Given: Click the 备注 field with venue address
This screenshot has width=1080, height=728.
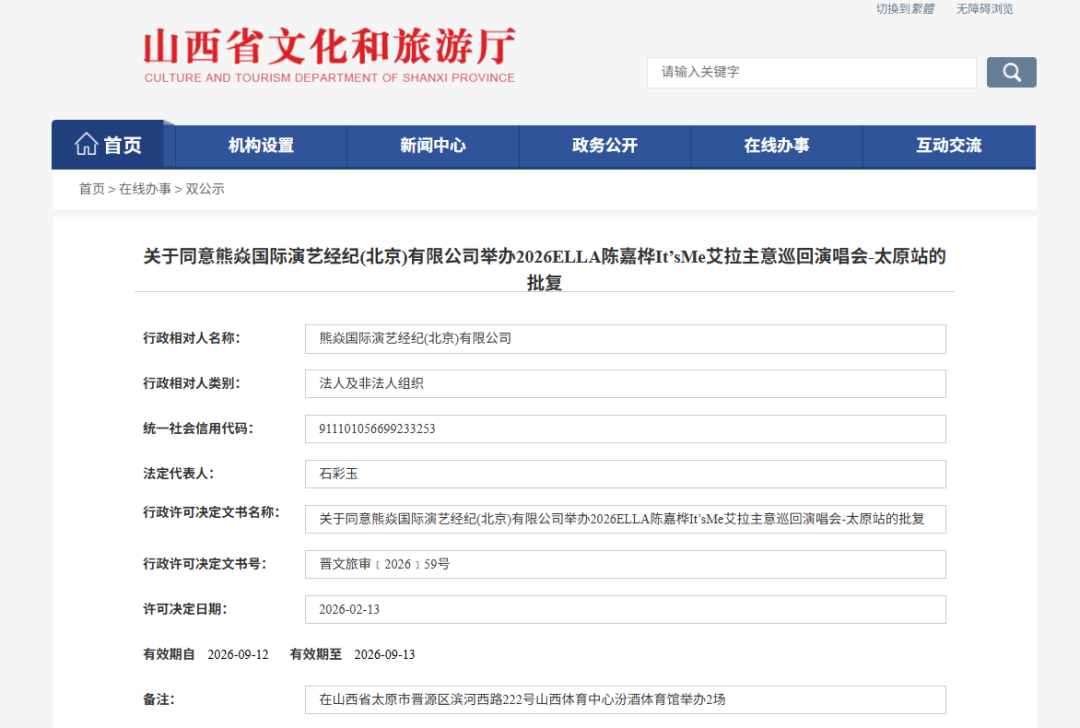Looking at the screenshot, I should 625,700.
